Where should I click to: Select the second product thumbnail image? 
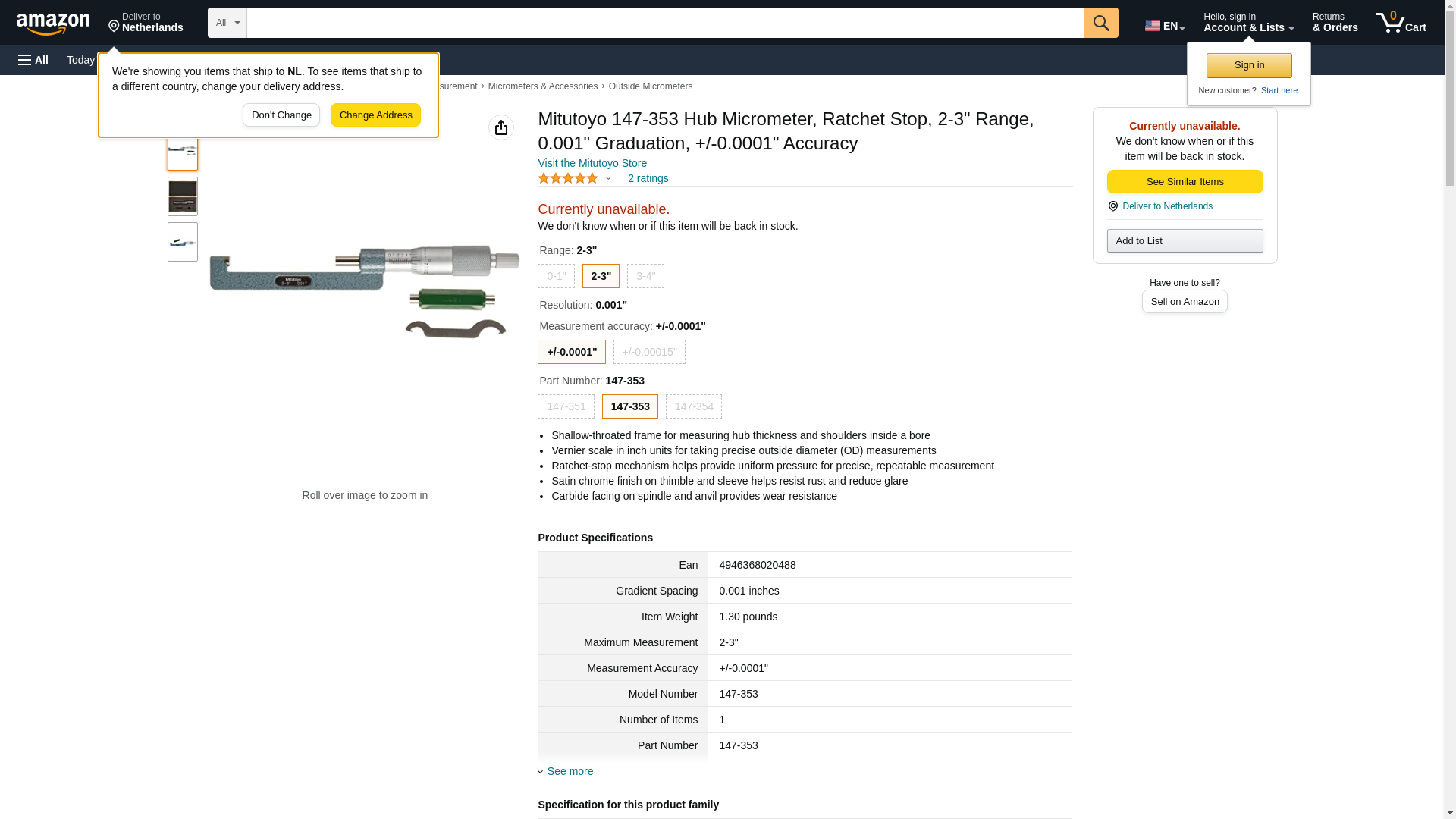coord(182,196)
